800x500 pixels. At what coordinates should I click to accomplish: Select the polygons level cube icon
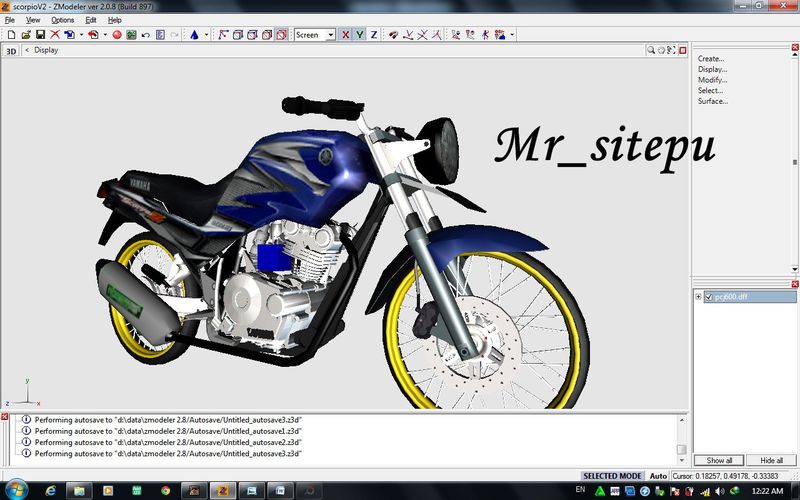point(252,35)
